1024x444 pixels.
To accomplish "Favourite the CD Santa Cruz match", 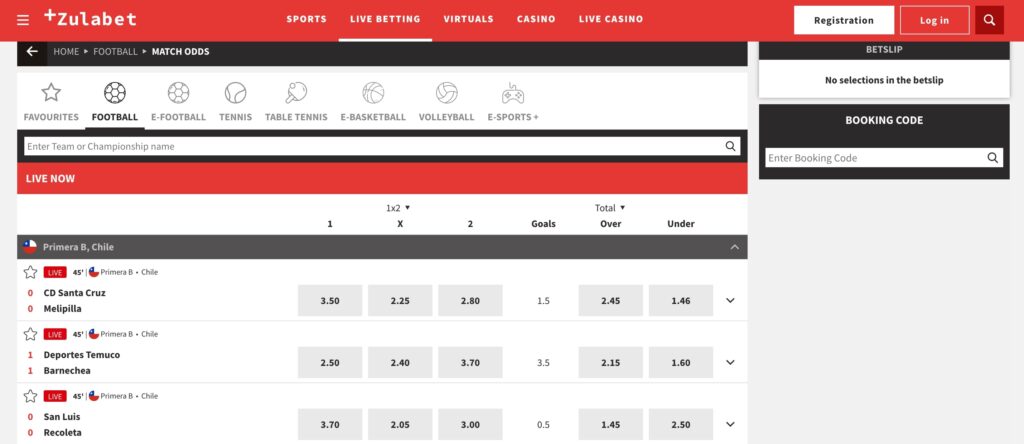I will [x=30, y=272].
